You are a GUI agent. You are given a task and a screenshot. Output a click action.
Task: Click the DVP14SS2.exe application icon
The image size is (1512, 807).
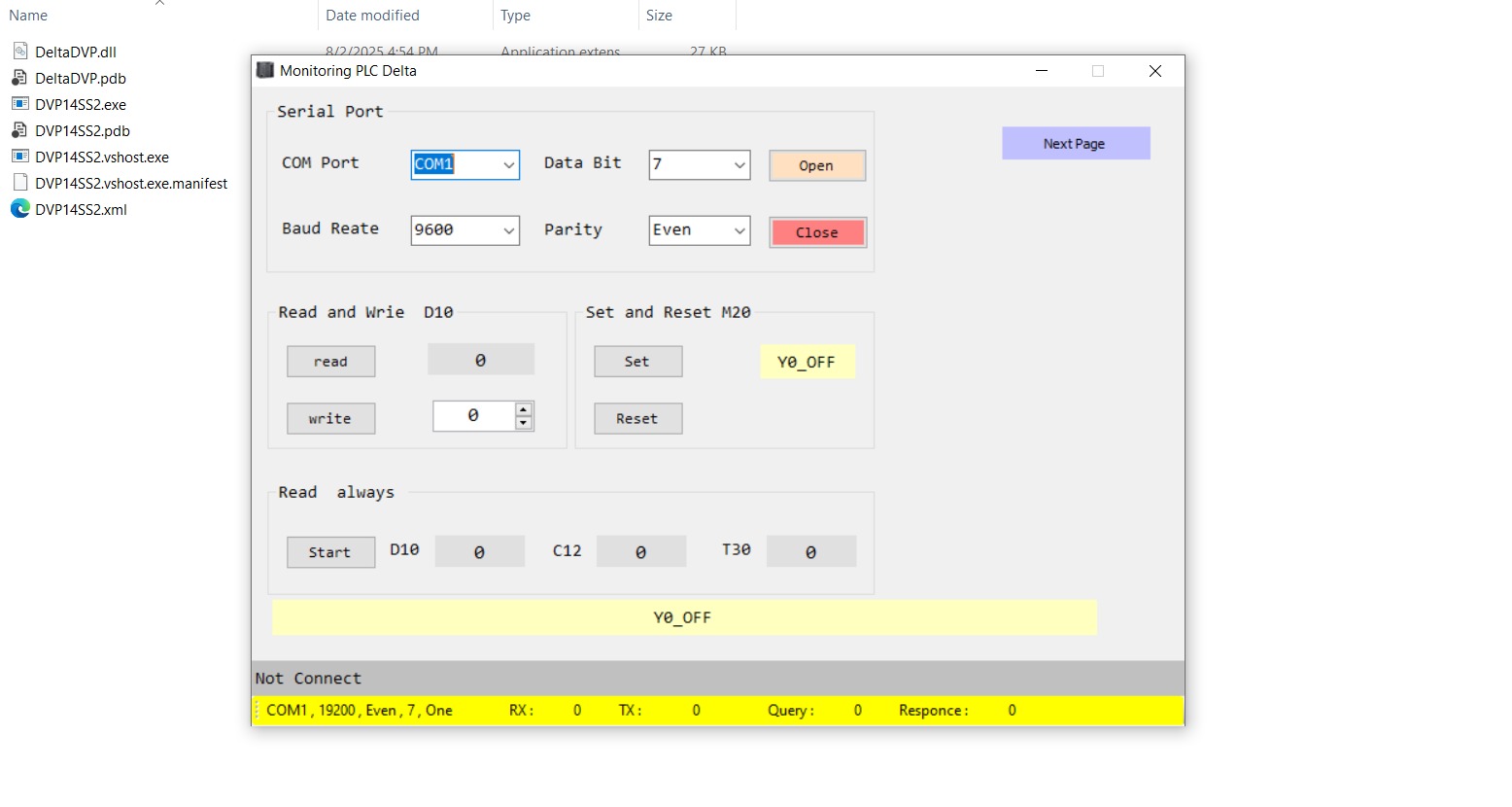point(19,104)
